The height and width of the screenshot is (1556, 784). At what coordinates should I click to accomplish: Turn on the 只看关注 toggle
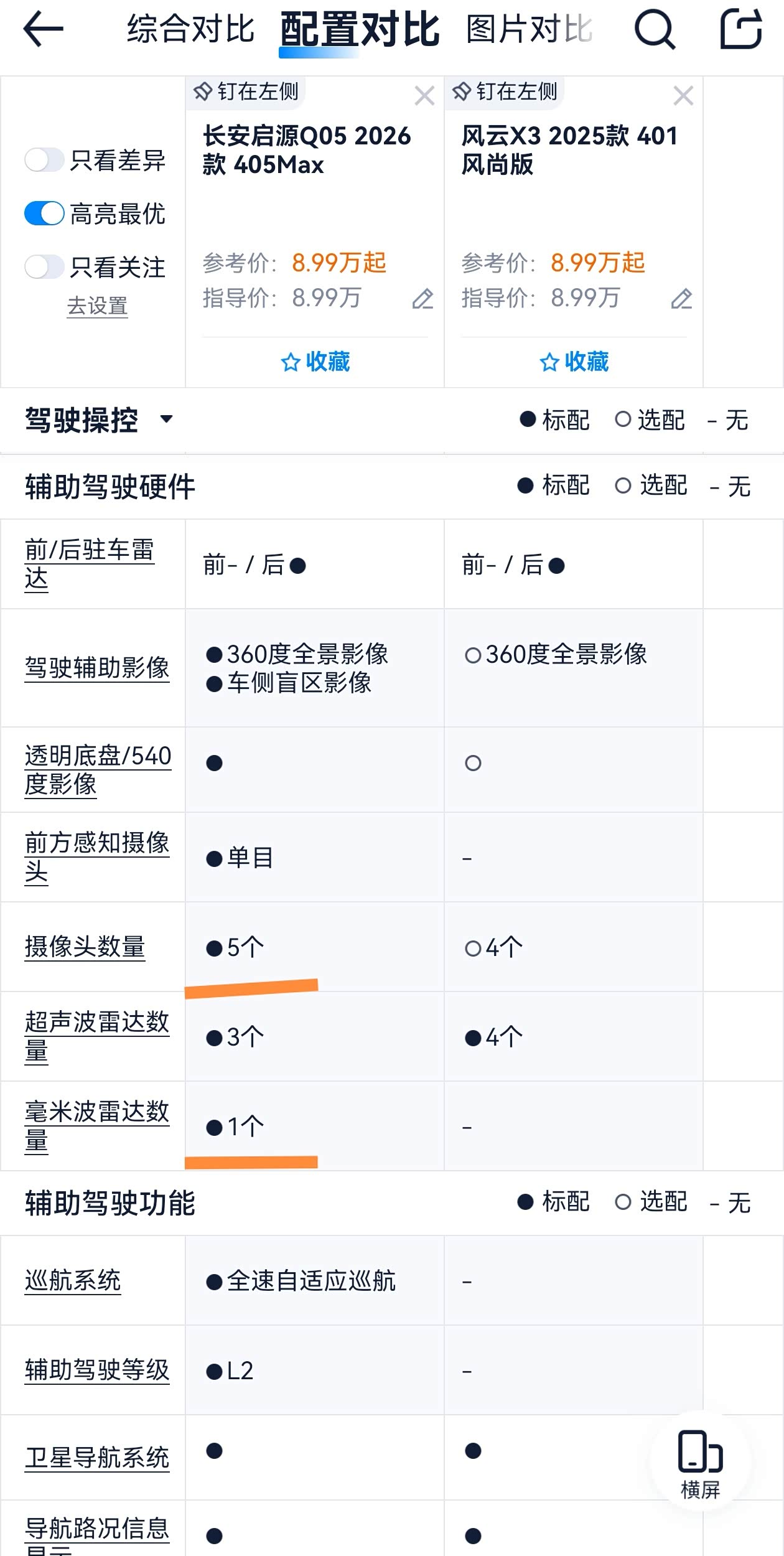[x=44, y=267]
